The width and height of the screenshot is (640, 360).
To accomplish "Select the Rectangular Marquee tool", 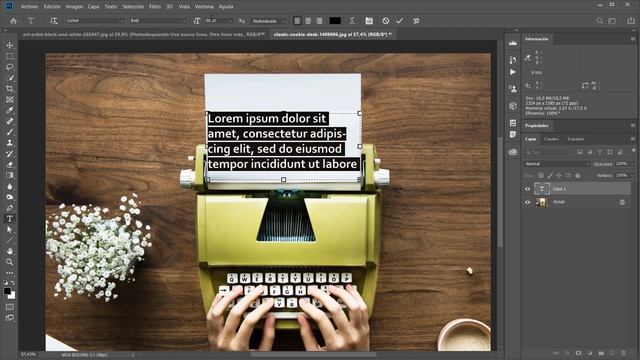I will [10, 56].
